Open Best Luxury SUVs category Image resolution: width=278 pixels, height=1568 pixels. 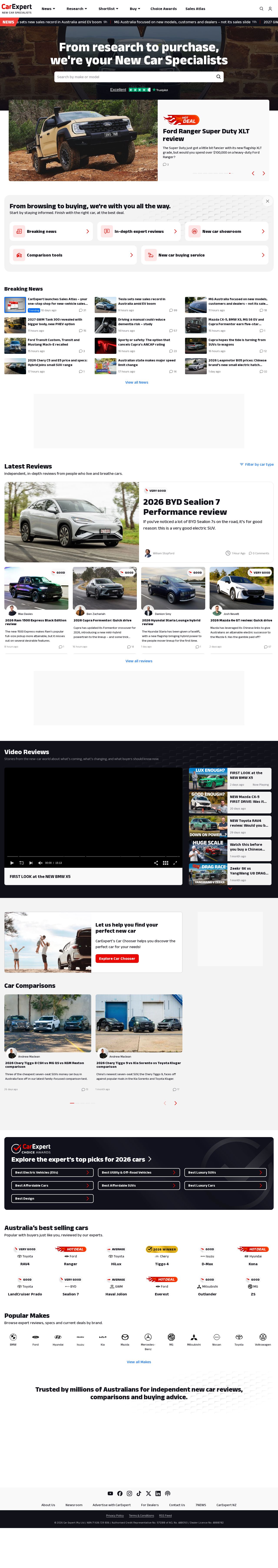(226, 1172)
